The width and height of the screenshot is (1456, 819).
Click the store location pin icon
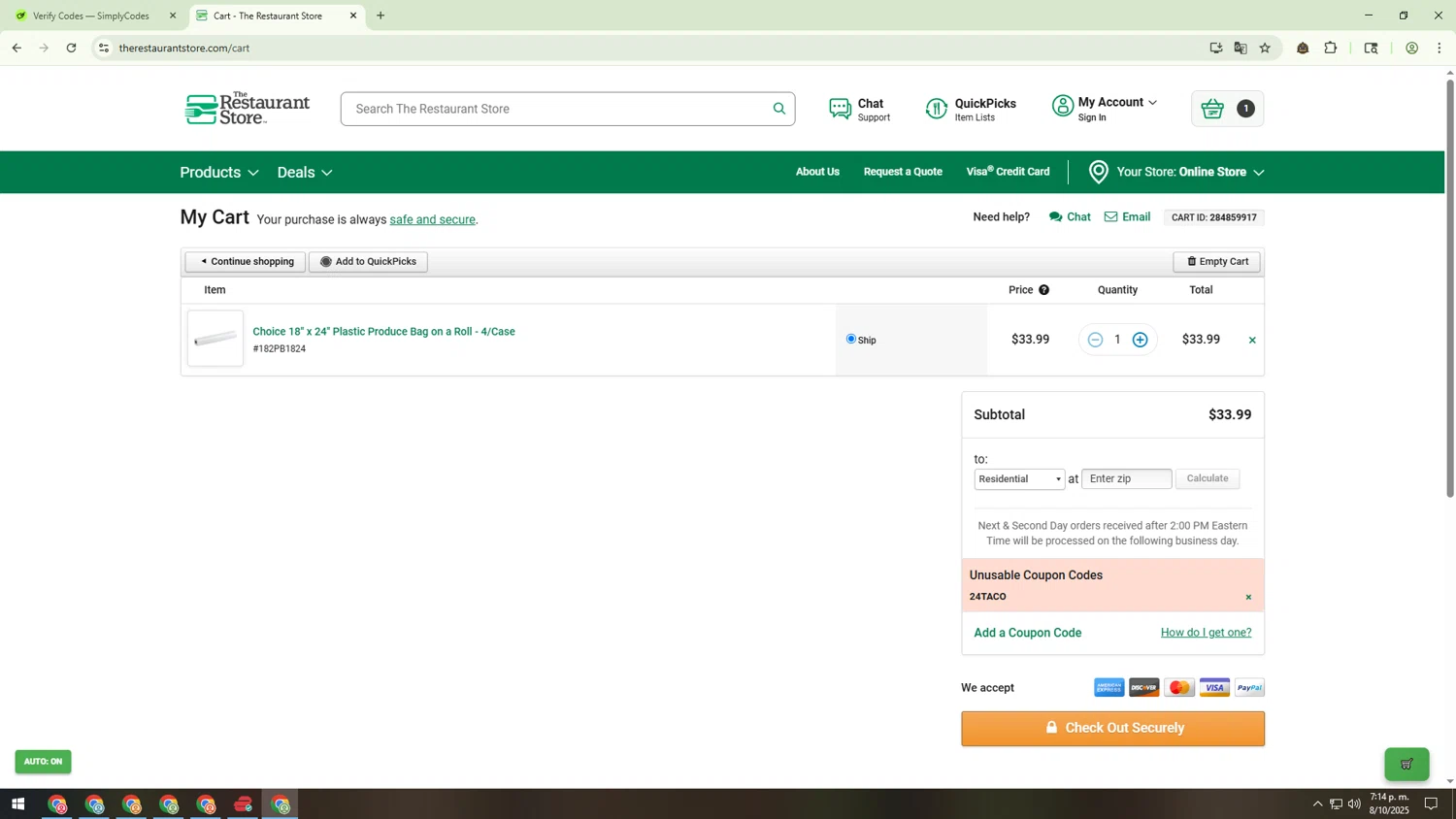1099,172
